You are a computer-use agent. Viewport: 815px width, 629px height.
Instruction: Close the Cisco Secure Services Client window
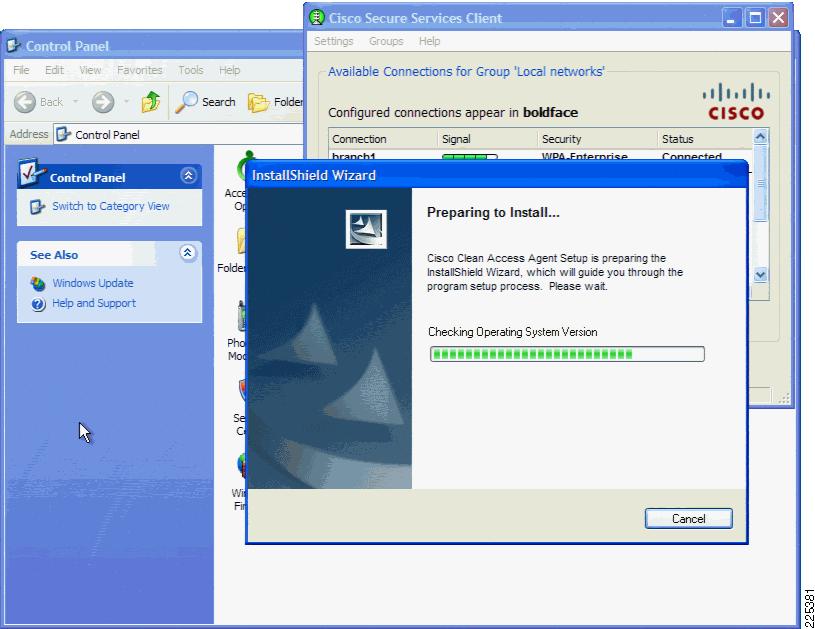click(x=778, y=18)
